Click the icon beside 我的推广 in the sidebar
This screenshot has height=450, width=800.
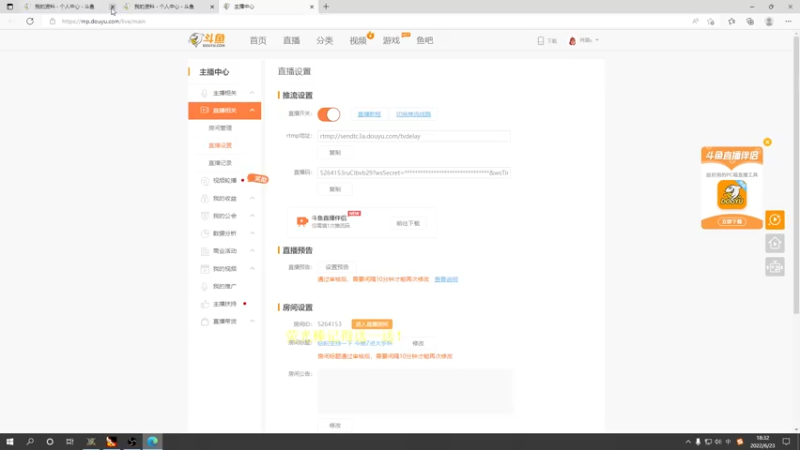(x=205, y=286)
